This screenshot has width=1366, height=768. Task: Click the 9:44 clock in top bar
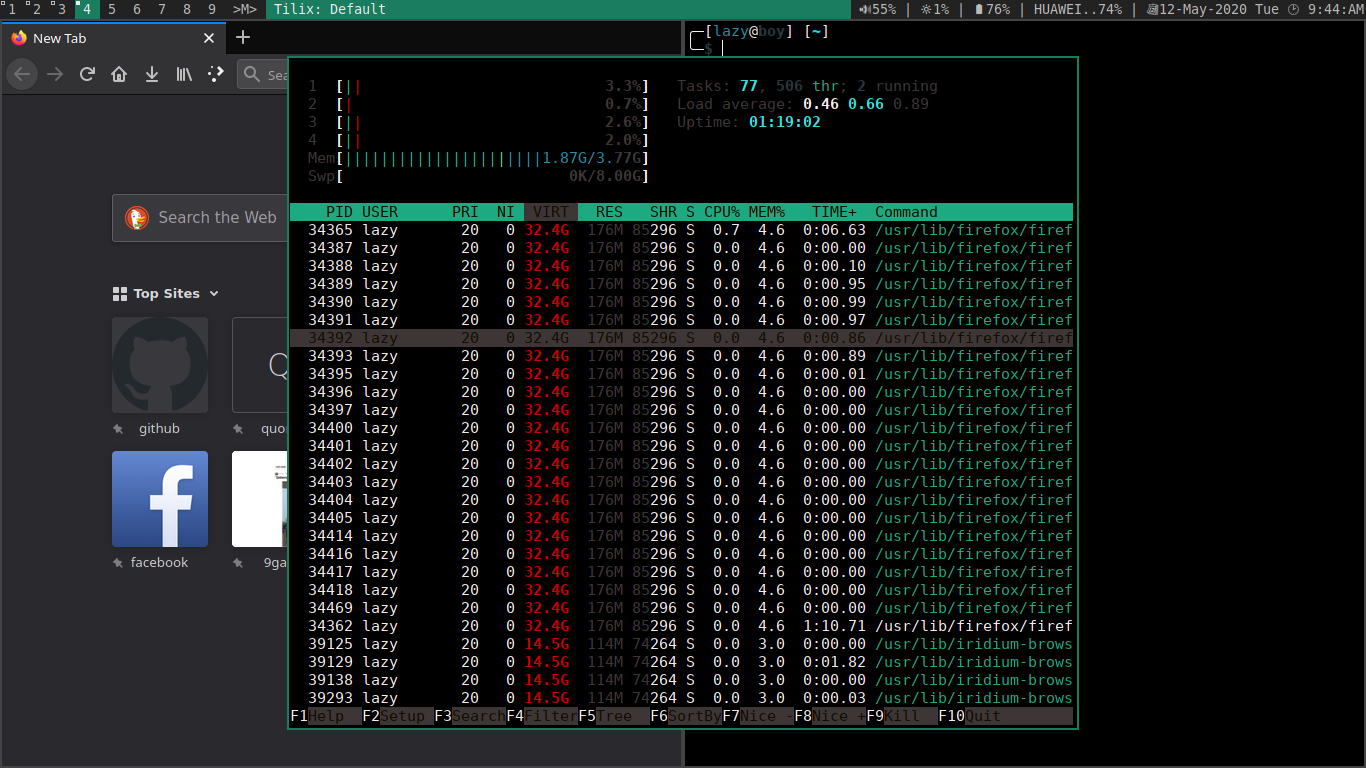[1325, 9]
